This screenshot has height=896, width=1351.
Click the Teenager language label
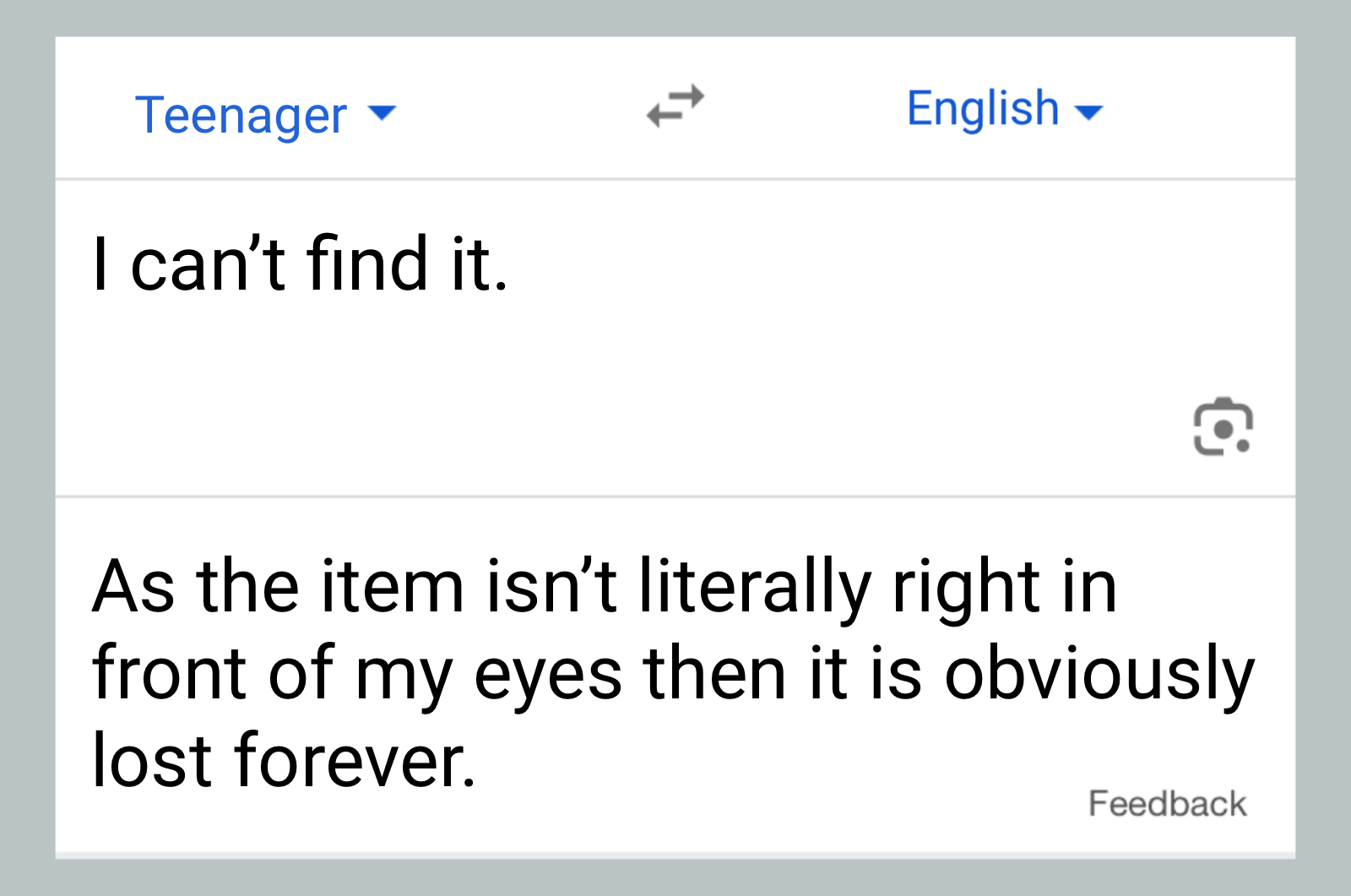coord(241,115)
